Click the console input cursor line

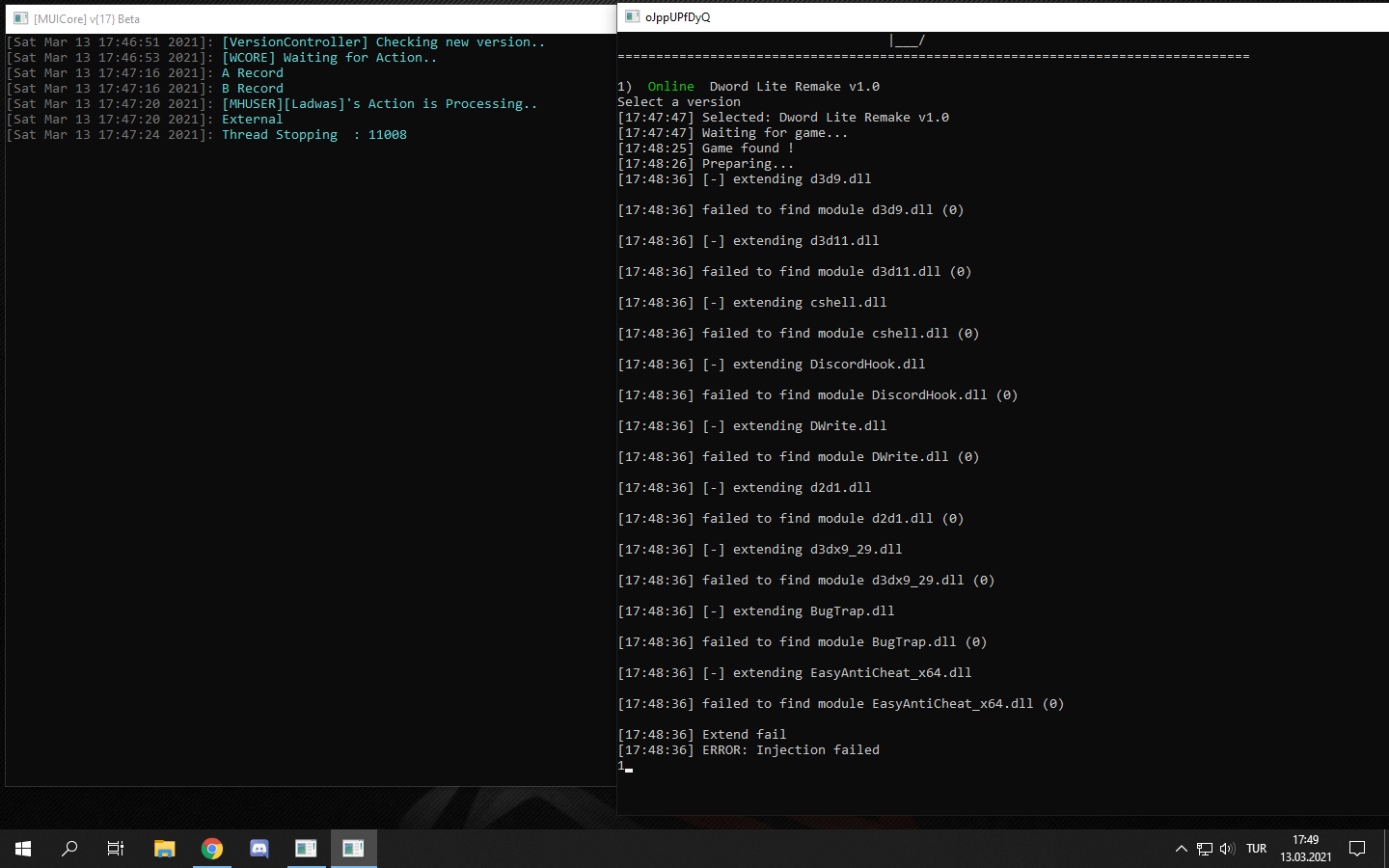coord(625,767)
